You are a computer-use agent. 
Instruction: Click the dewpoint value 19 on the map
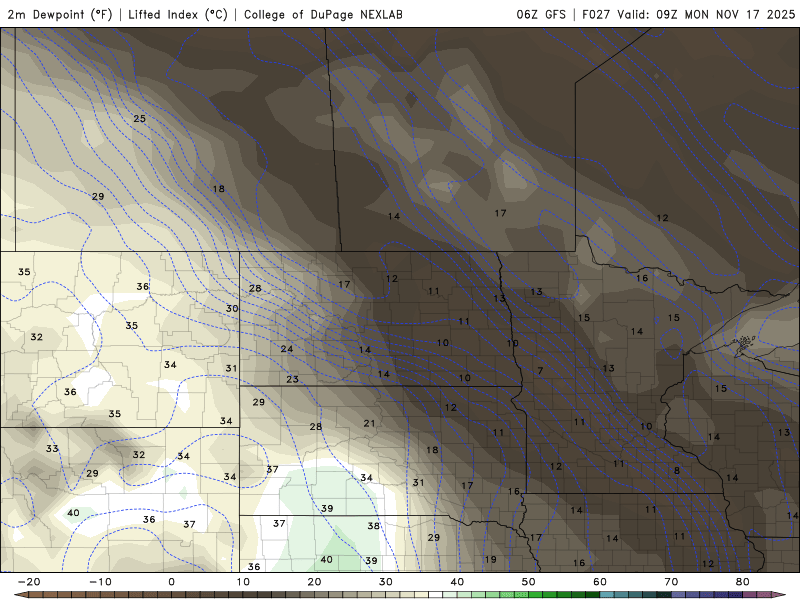click(491, 559)
